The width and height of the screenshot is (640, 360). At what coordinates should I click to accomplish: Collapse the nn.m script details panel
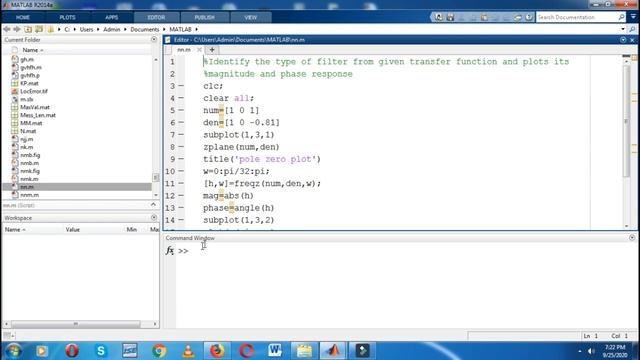click(153, 205)
